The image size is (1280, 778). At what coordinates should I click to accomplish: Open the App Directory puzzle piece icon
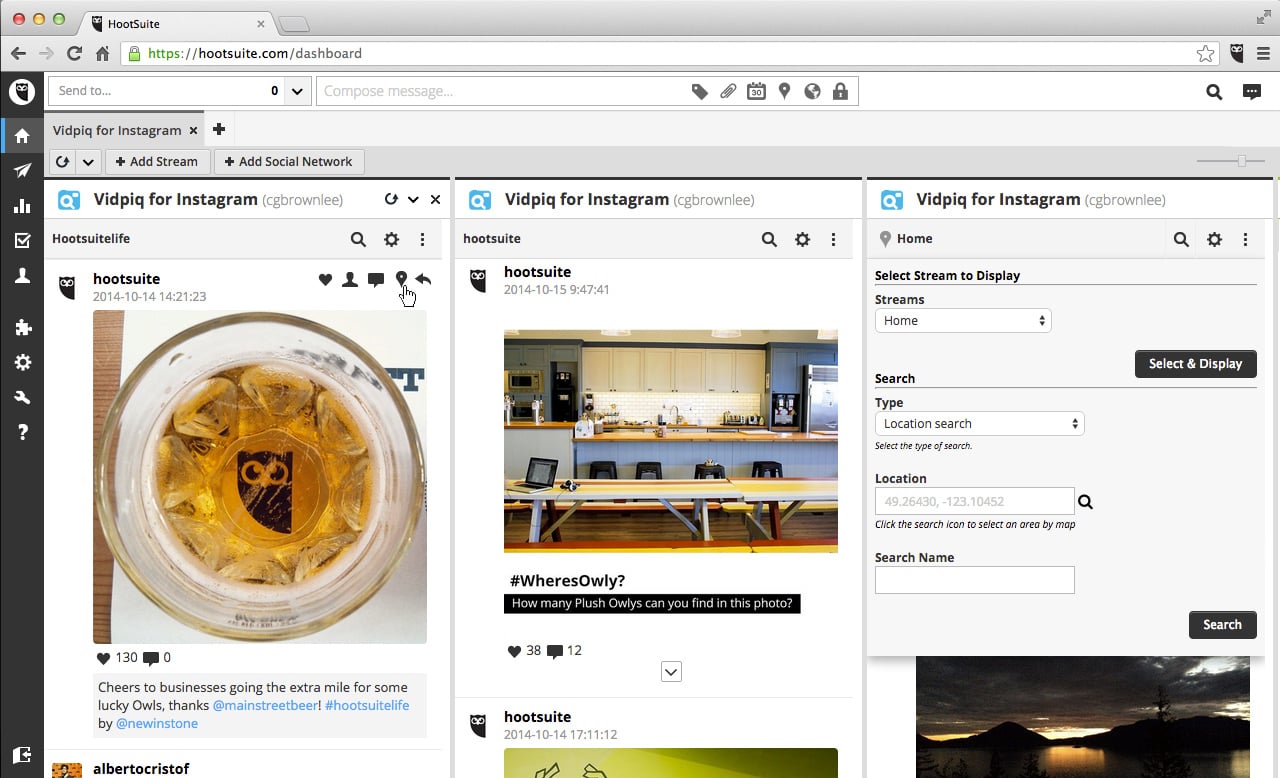pos(22,327)
